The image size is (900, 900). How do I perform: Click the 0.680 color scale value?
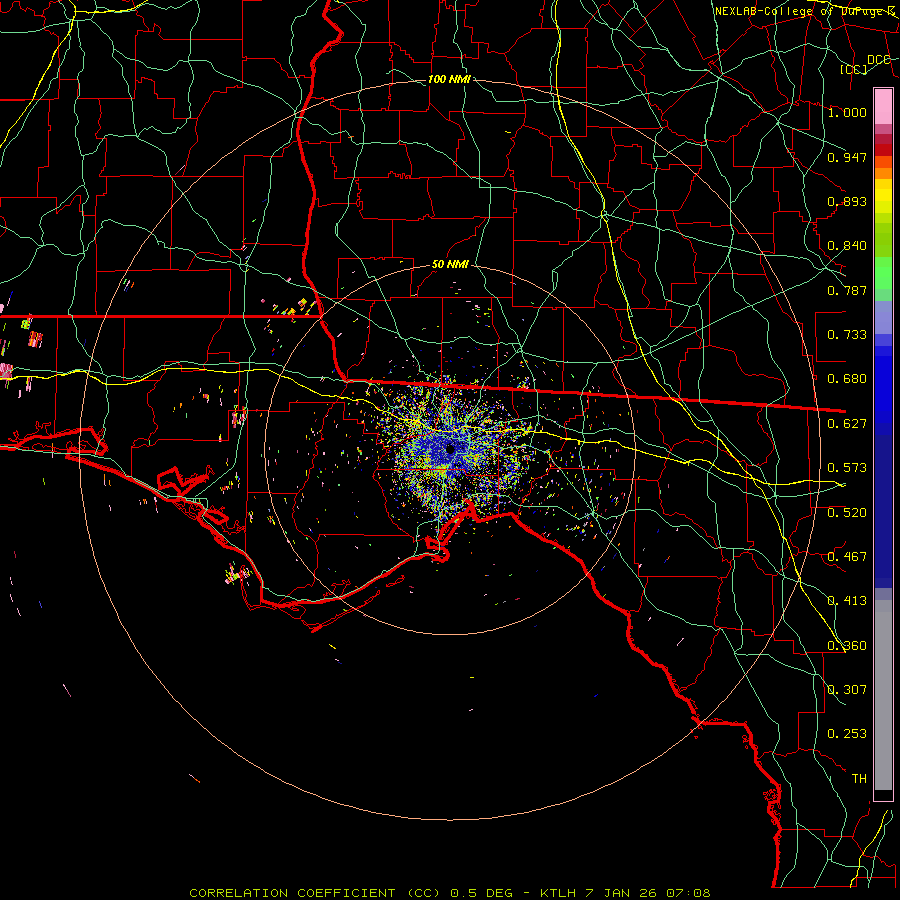tap(847, 379)
